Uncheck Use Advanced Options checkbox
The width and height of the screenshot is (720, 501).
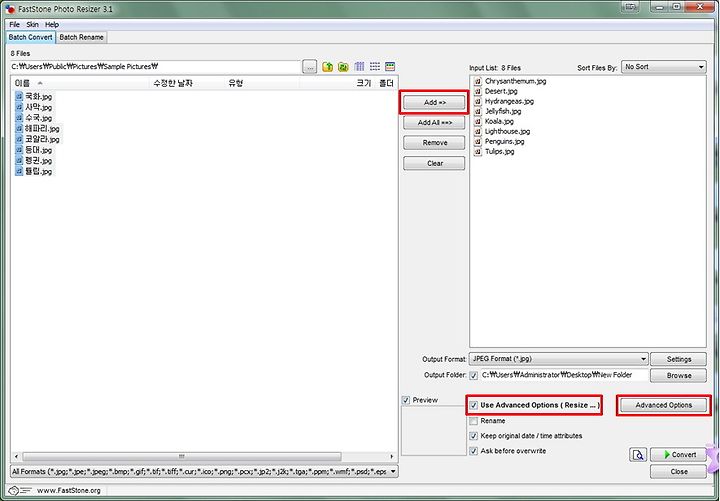[x=473, y=405]
